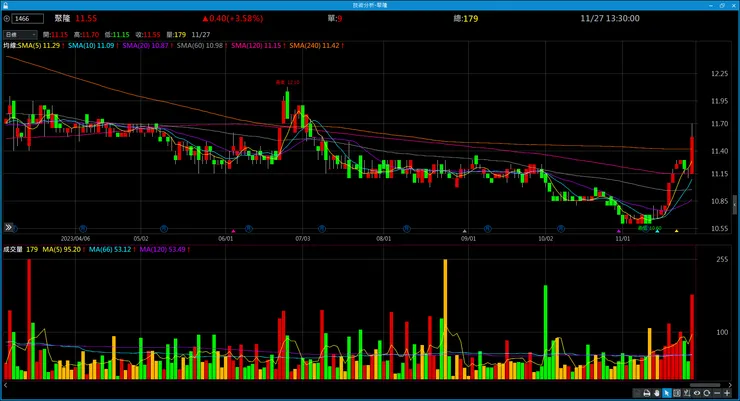The image size is (740, 401).
Task: Click the split-view layout icon
Action: point(677,393)
